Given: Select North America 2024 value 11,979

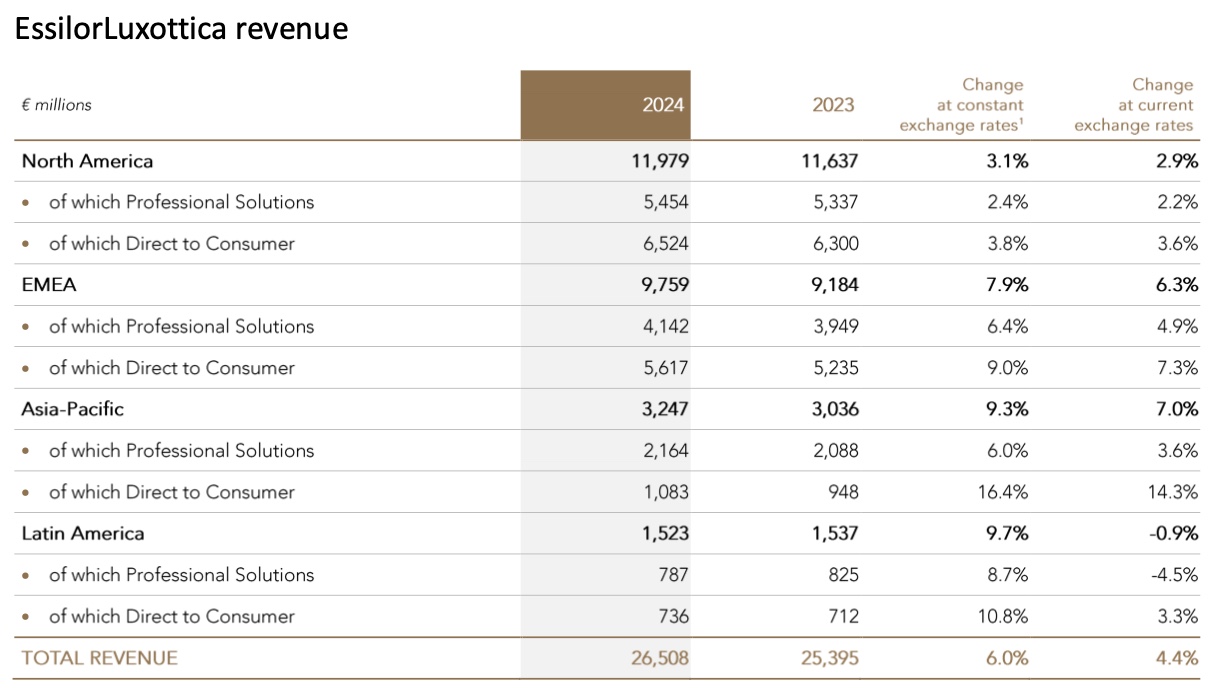Looking at the screenshot, I should point(660,160).
